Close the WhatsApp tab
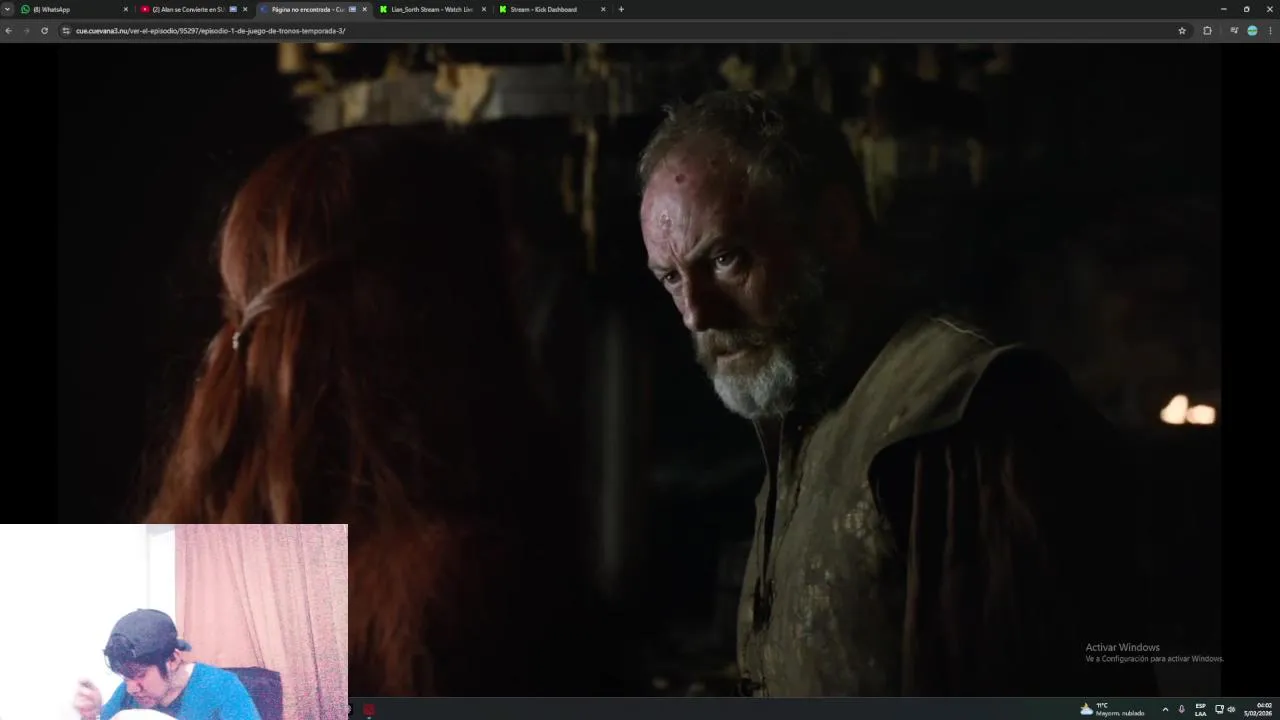The width and height of the screenshot is (1280, 720). click(126, 9)
